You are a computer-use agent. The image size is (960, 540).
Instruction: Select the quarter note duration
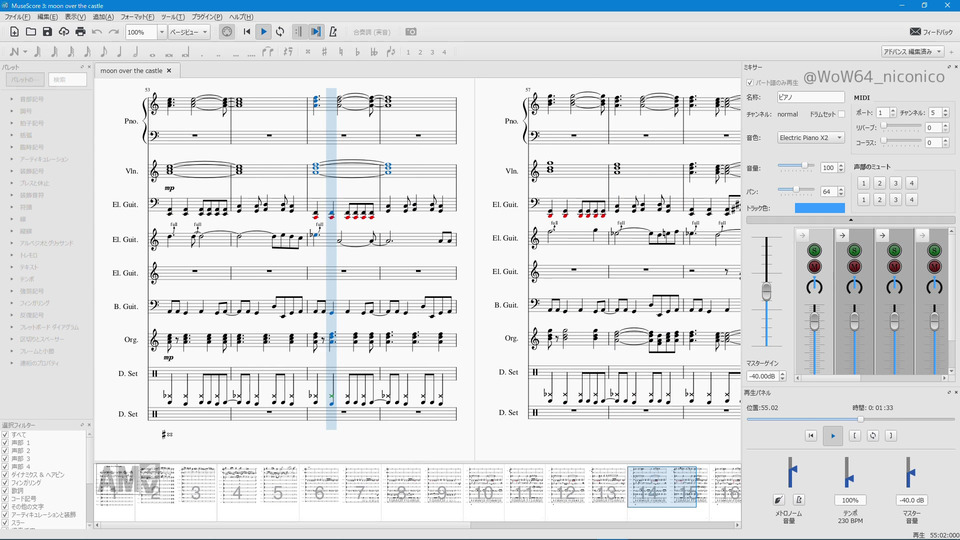pos(120,53)
